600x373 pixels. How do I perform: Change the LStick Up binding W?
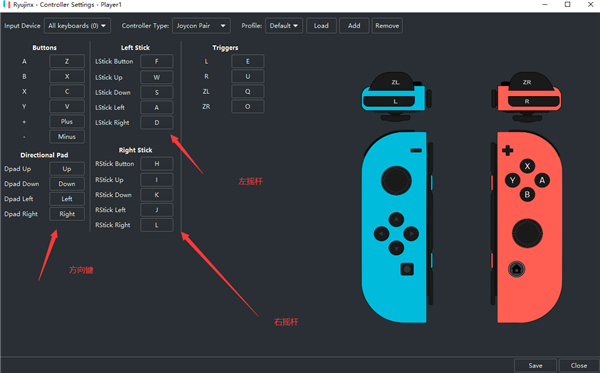point(157,77)
